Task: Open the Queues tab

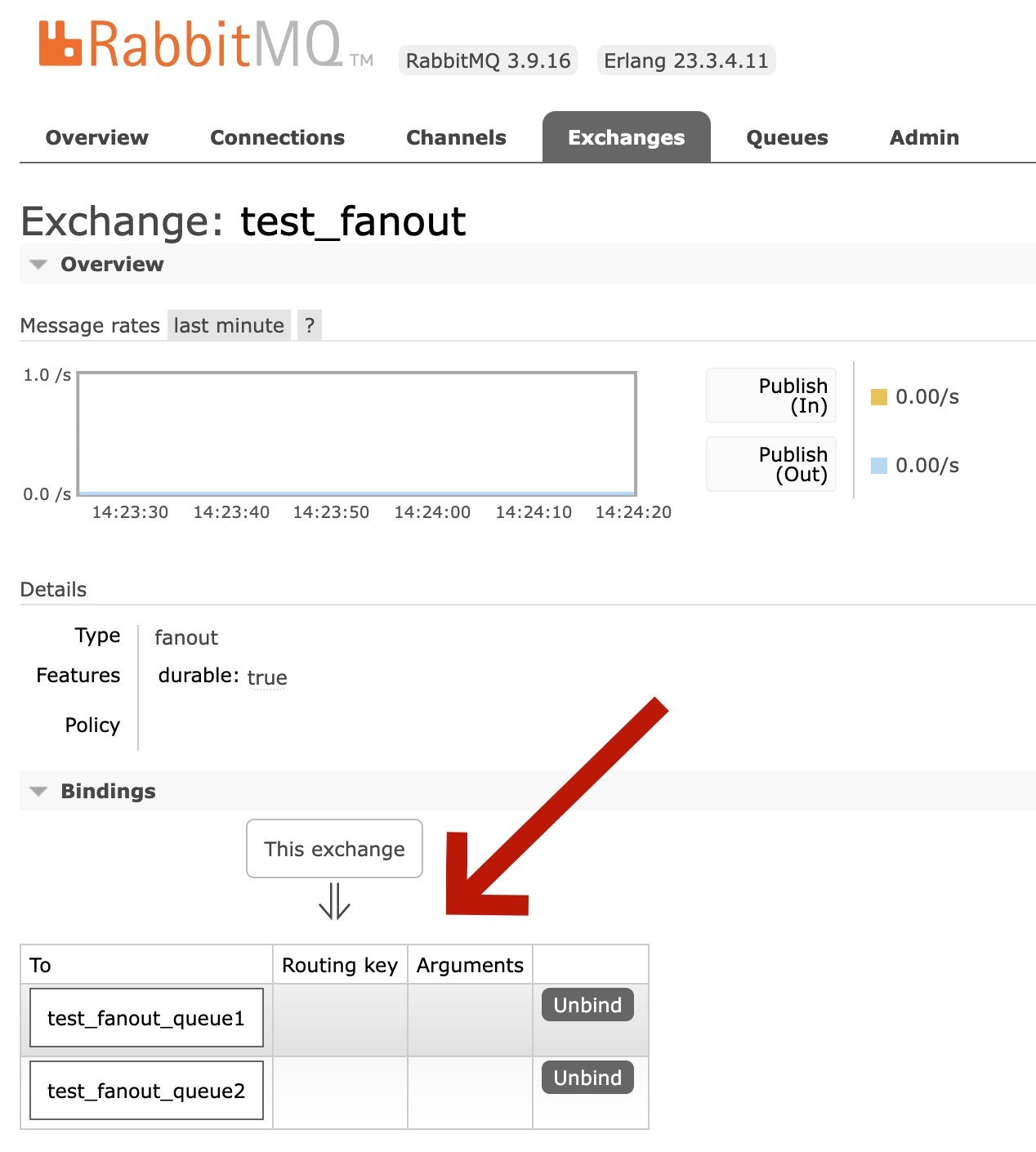Action: [787, 137]
